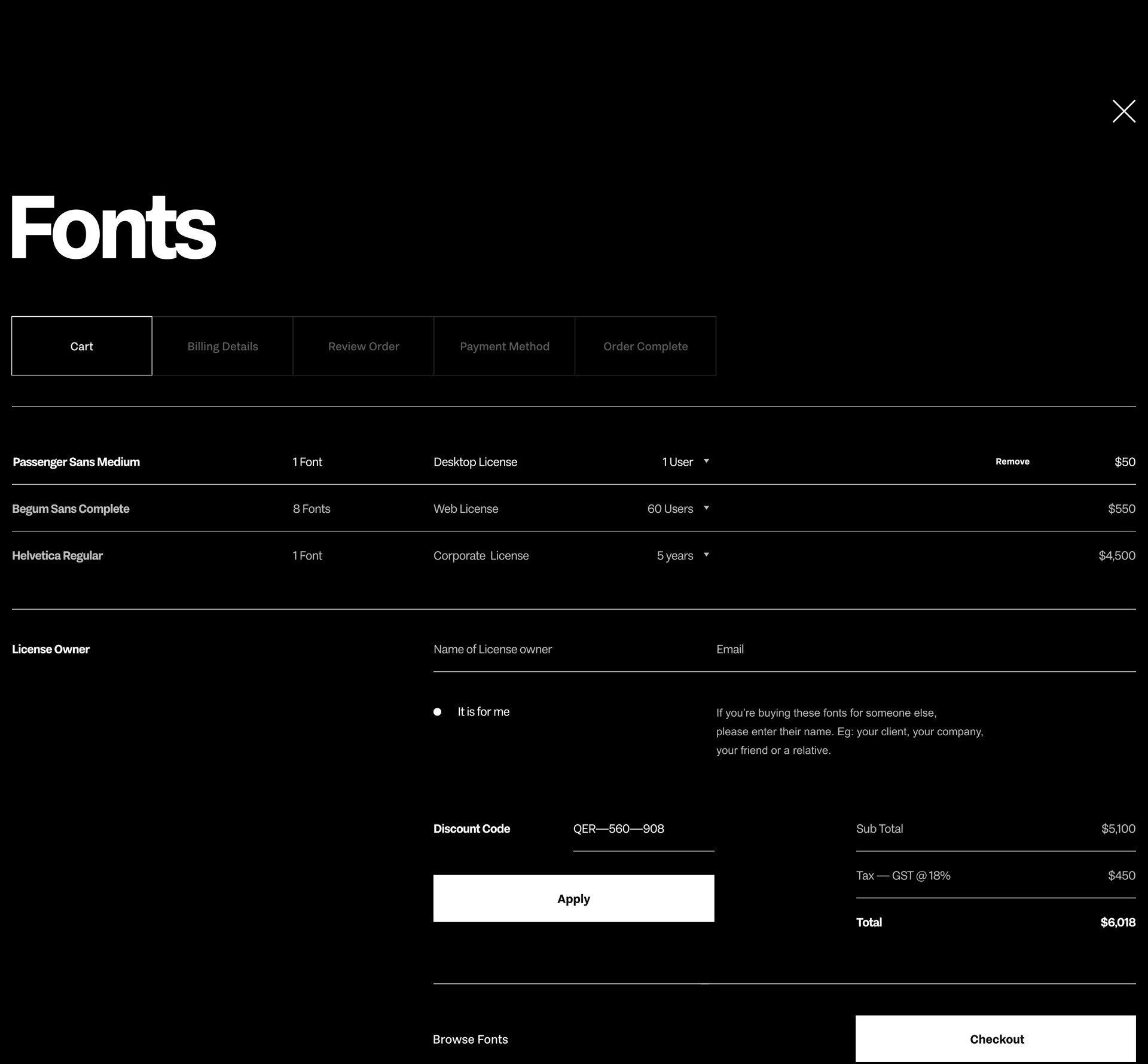Select the Helvetica Regular cart item

[x=57, y=555]
